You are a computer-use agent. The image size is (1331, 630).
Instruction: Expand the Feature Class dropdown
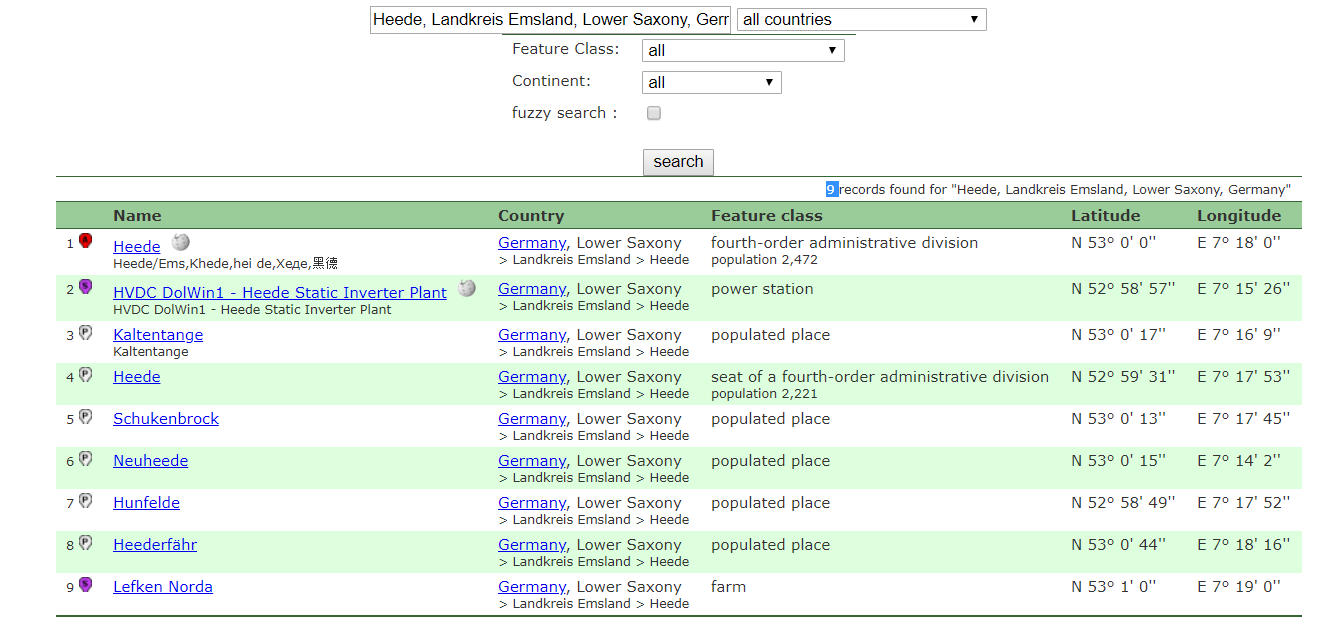(x=743, y=50)
